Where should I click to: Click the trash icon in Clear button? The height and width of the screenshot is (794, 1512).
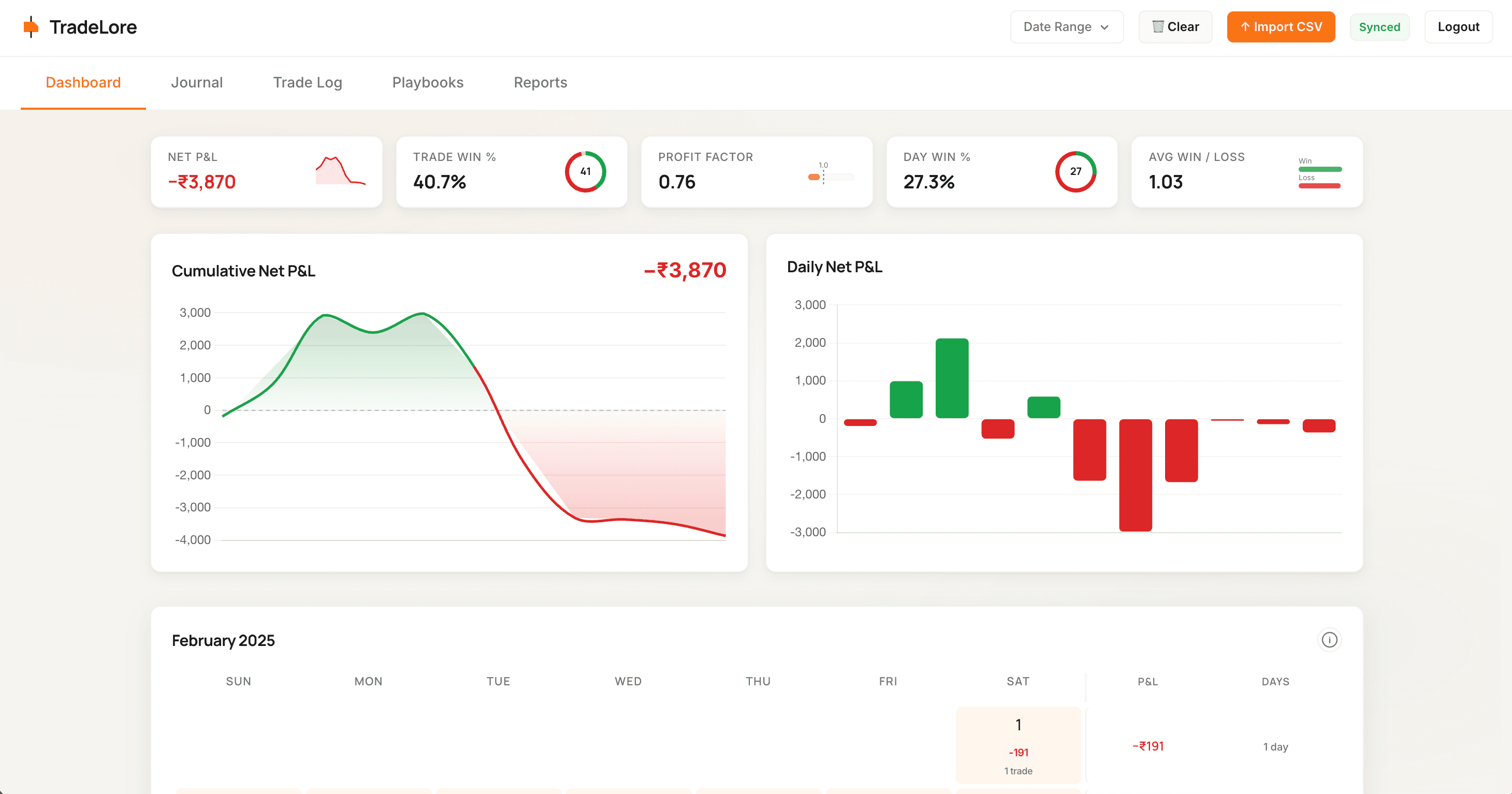[1158, 27]
